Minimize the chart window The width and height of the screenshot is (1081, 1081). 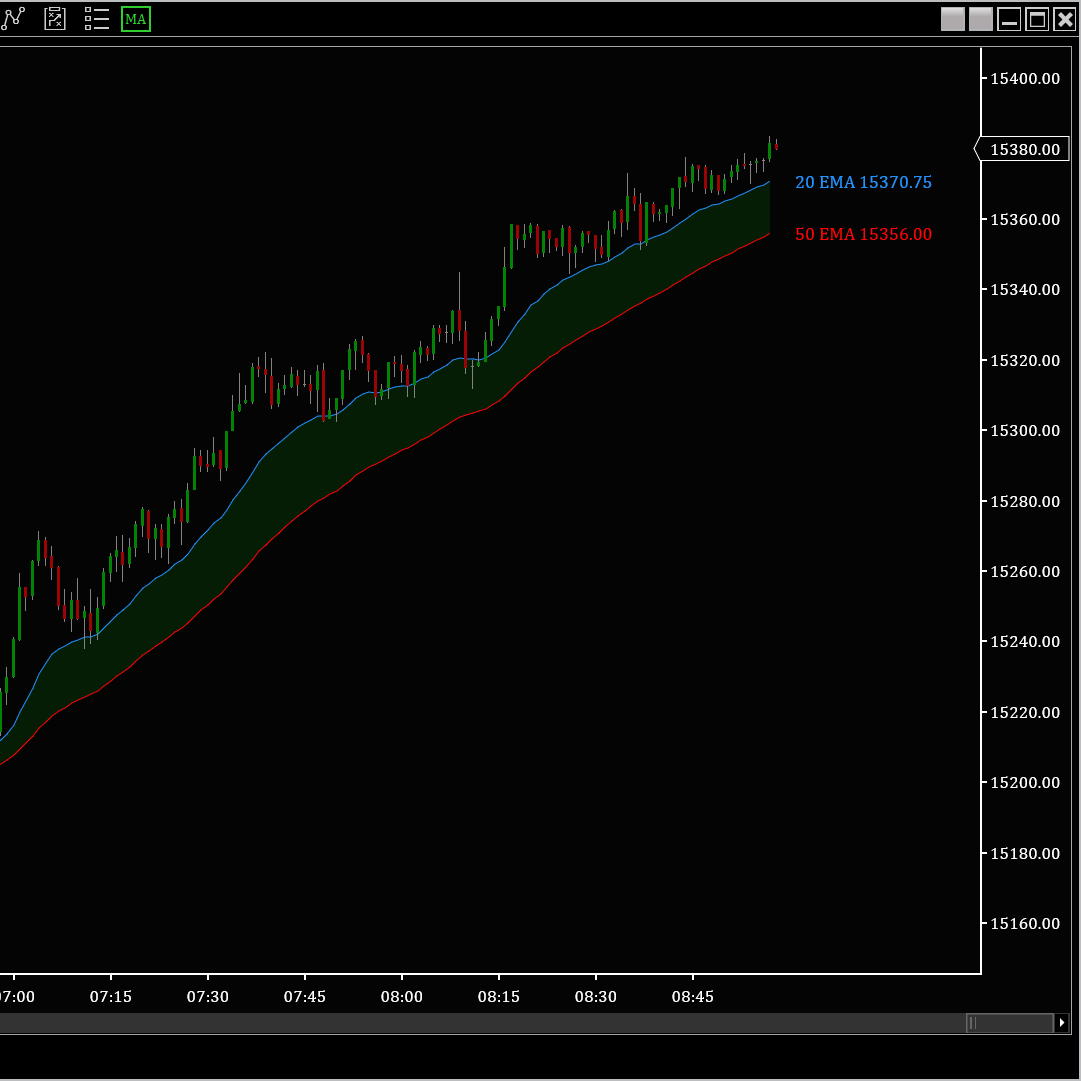1009,19
